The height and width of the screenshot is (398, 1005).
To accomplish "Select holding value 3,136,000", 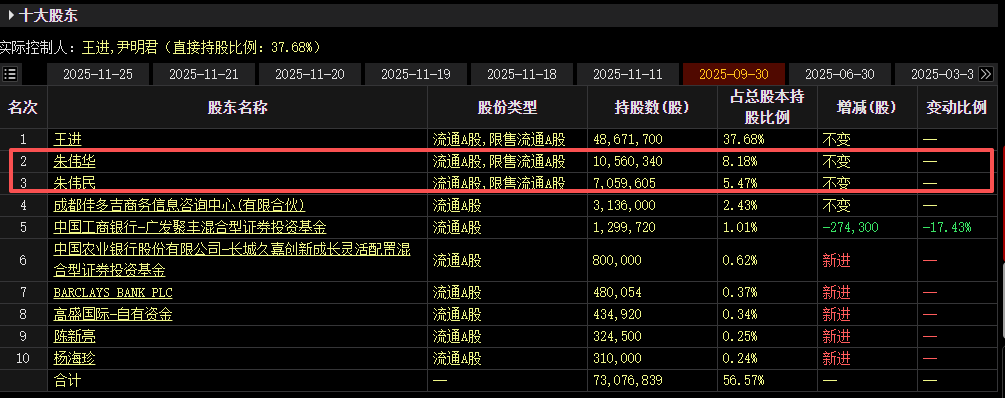I will (x=624, y=206).
